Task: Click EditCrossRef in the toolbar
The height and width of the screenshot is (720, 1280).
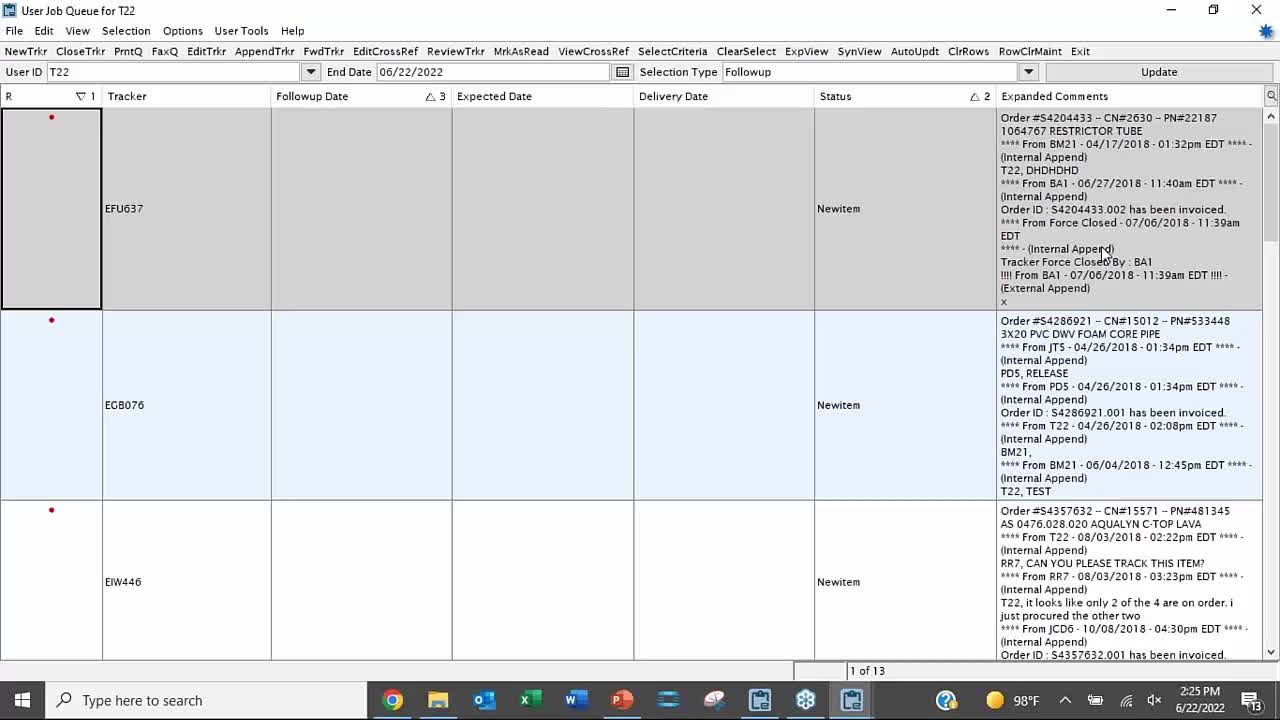Action: tap(386, 51)
